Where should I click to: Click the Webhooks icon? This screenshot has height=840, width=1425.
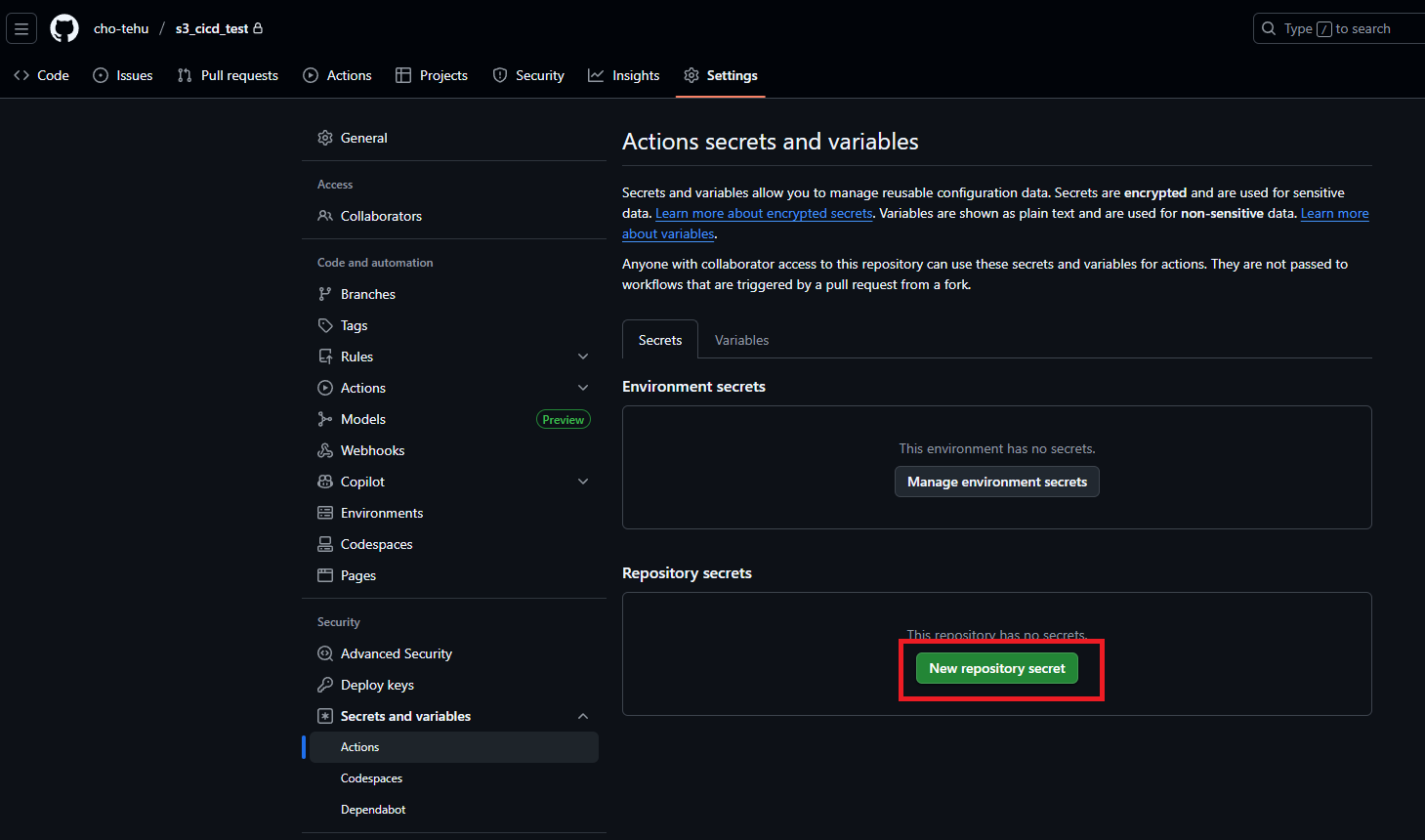(325, 450)
